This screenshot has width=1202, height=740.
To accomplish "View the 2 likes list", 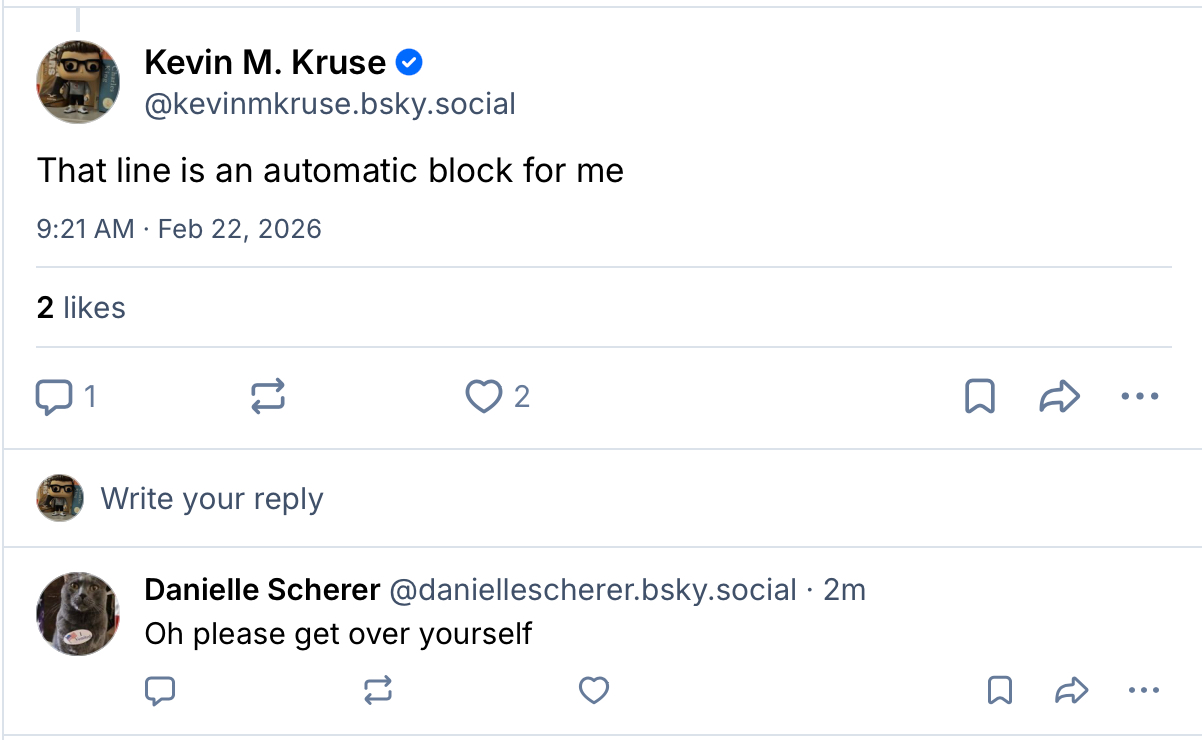I will pos(81,308).
